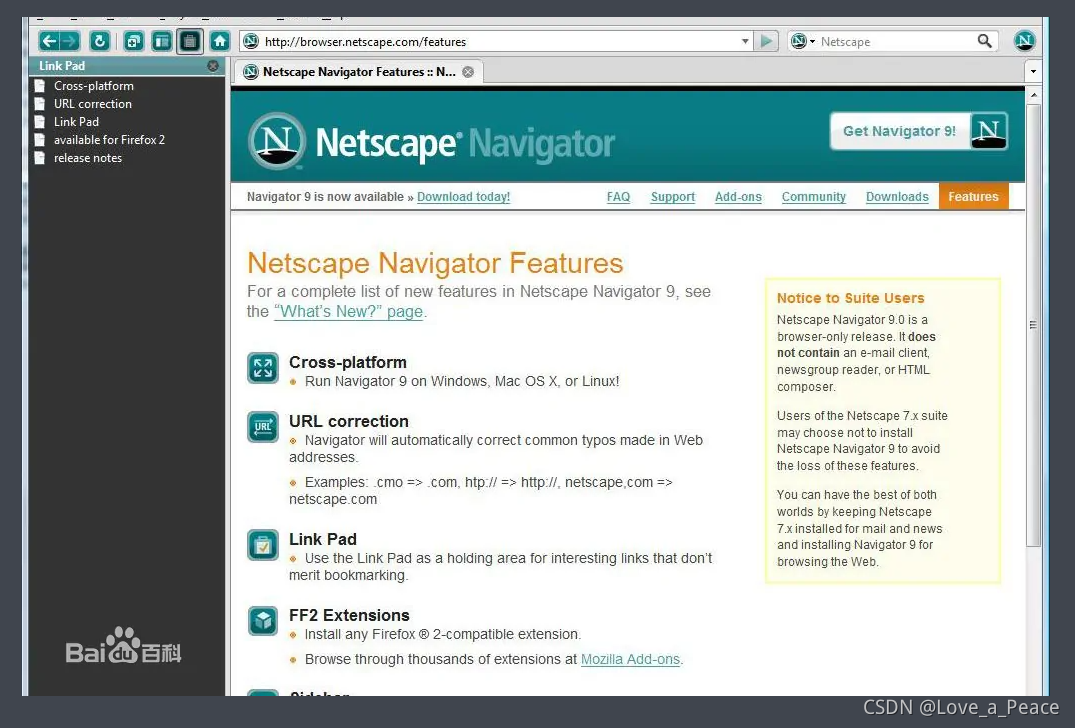Open the Downloads navigation link

tap(897, 197)
